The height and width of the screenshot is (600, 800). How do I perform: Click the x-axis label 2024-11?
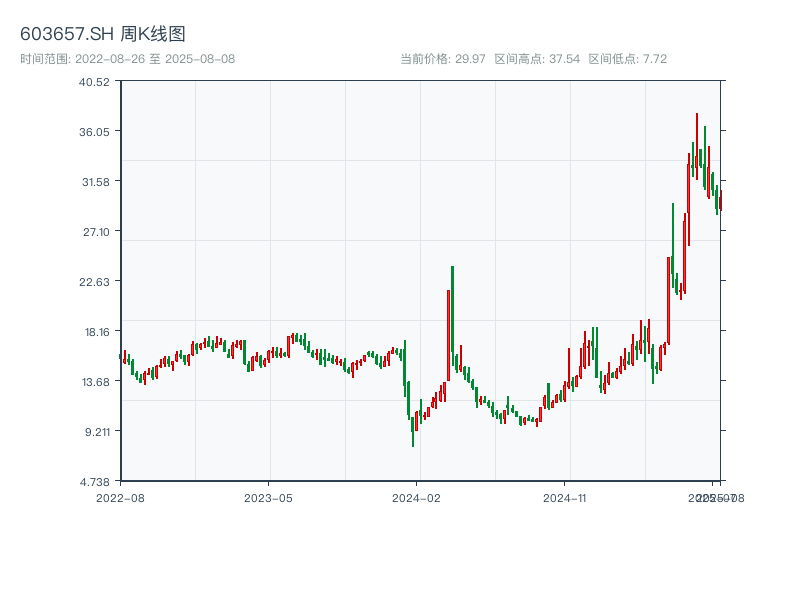click(565, 498)
